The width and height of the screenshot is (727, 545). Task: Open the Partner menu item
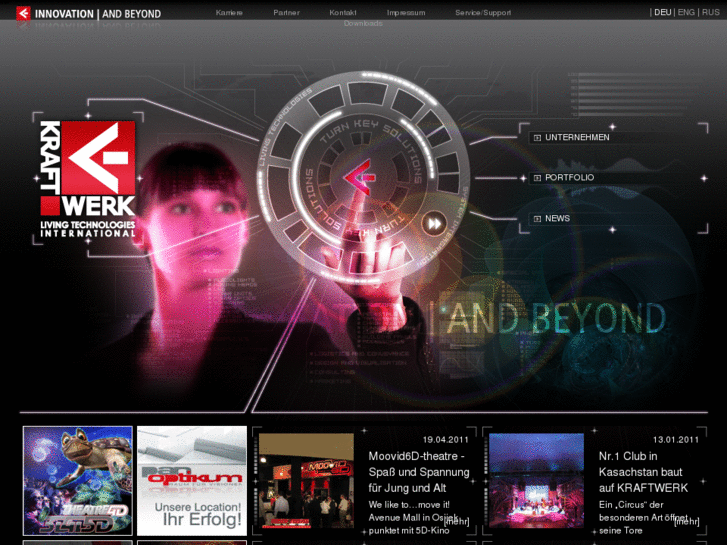coord(286,13)
